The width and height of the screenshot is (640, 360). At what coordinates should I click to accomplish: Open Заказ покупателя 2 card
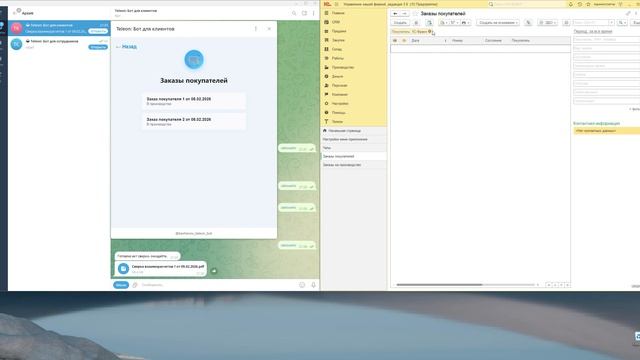[194, 122]
